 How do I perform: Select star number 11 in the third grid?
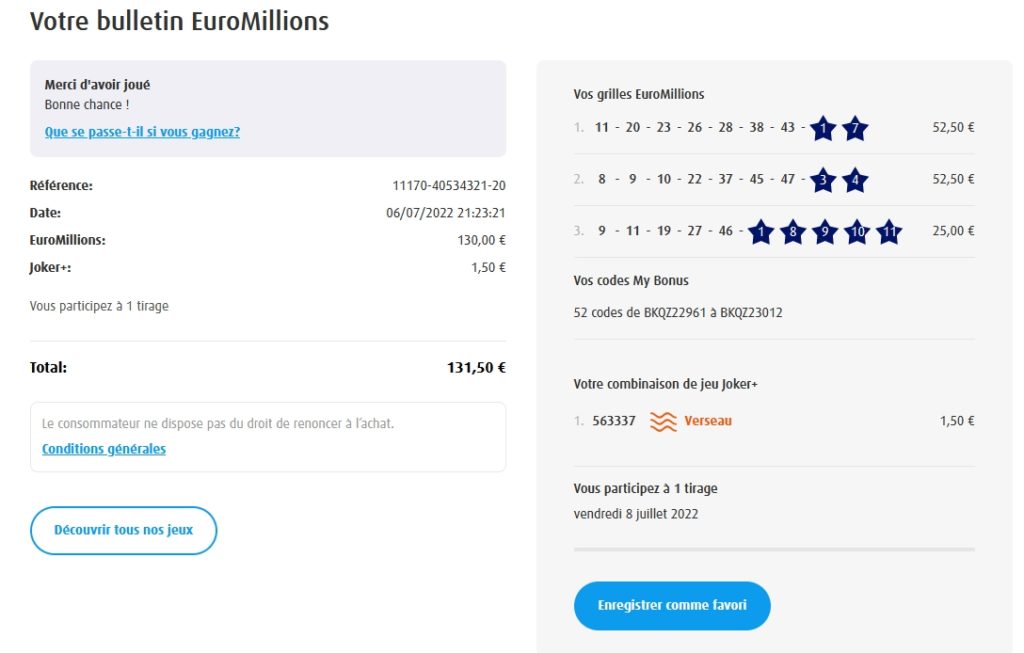(889, 232)
